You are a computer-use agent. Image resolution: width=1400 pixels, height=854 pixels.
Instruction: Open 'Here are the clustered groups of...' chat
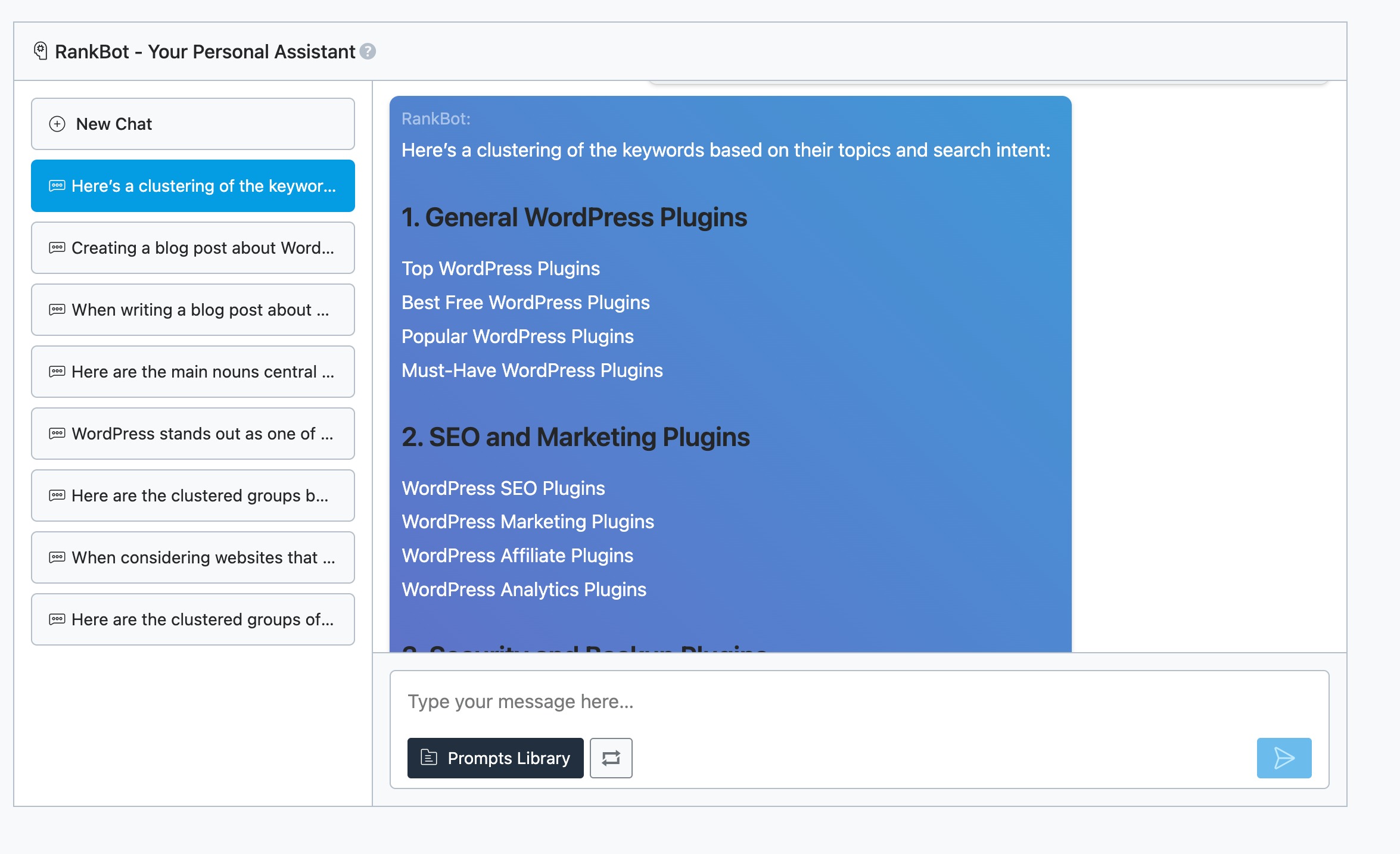192,619
